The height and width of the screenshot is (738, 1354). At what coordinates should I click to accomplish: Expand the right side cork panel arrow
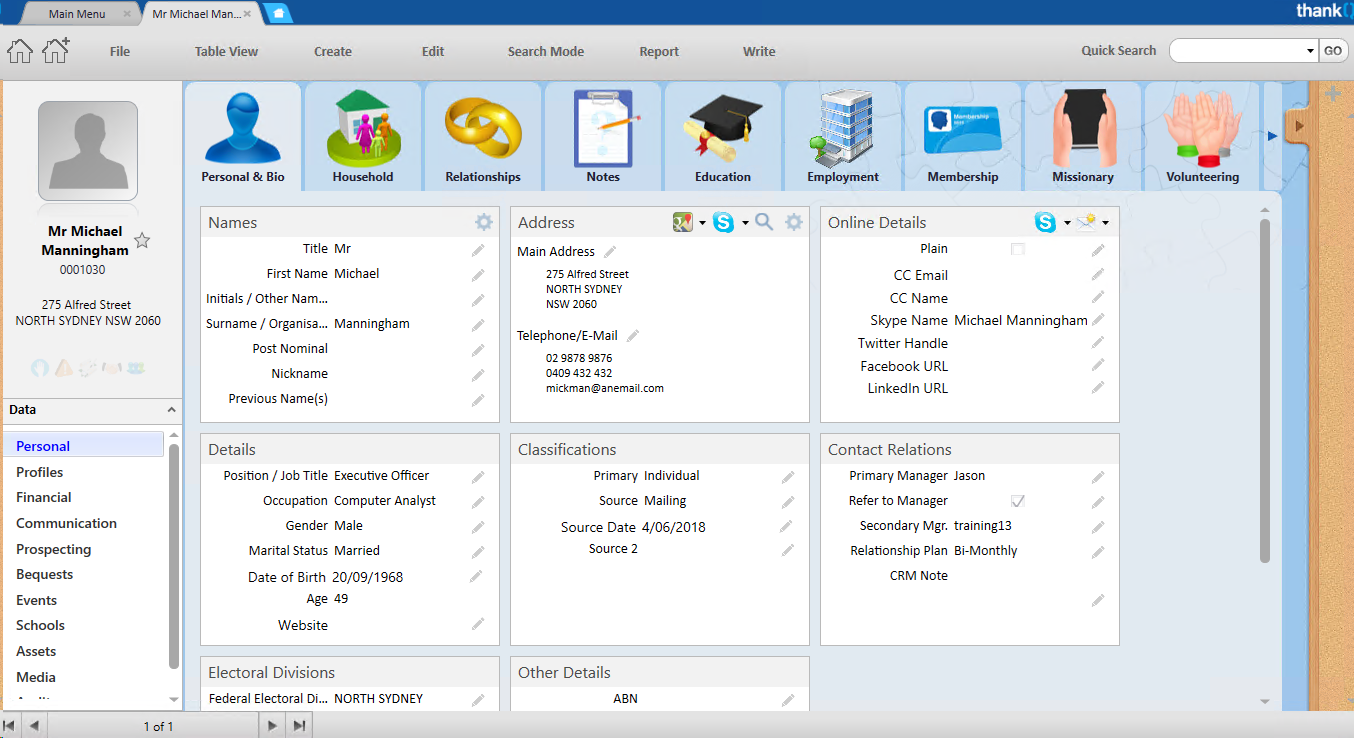1298,126
